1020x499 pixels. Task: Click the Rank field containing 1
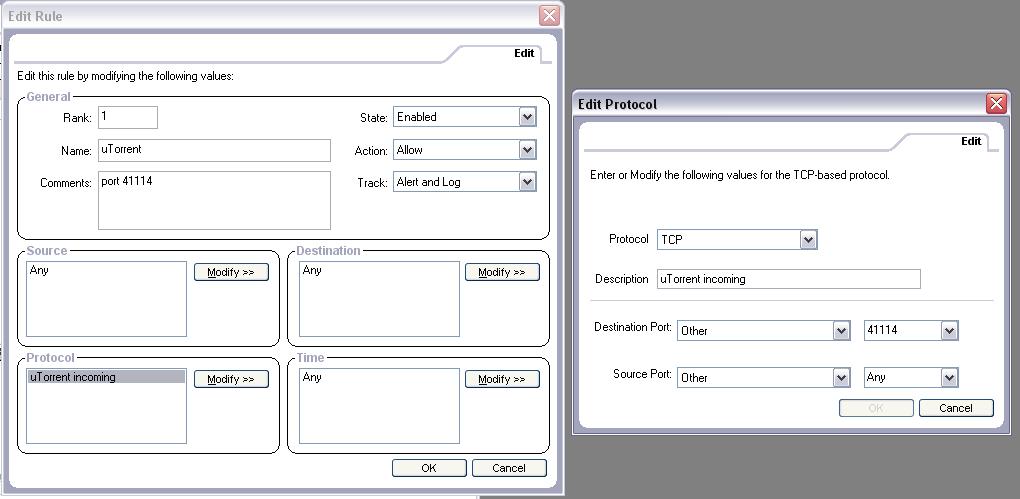(128, 117)
